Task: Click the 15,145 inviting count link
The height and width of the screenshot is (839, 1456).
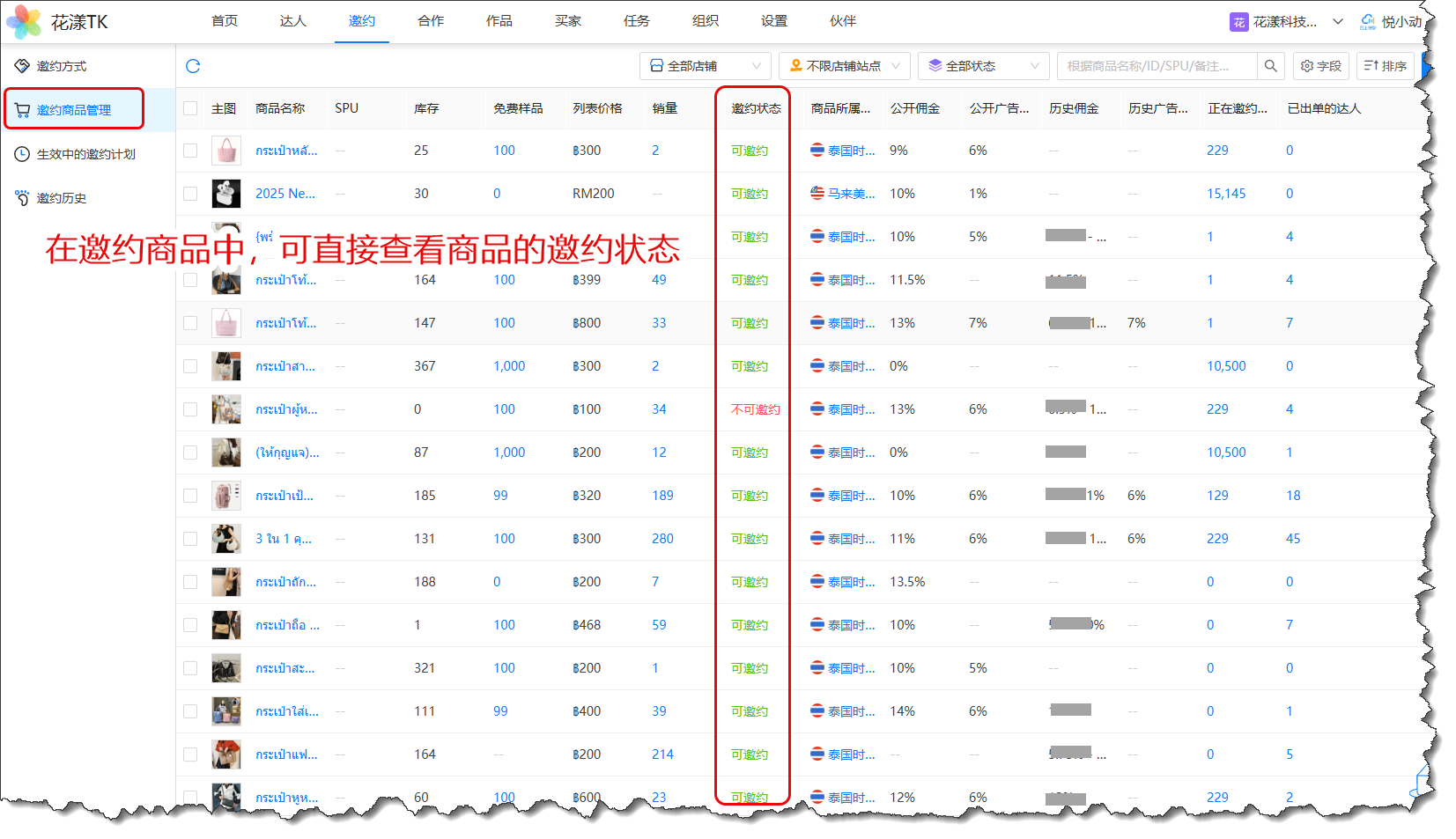Action: point(1226,194)
